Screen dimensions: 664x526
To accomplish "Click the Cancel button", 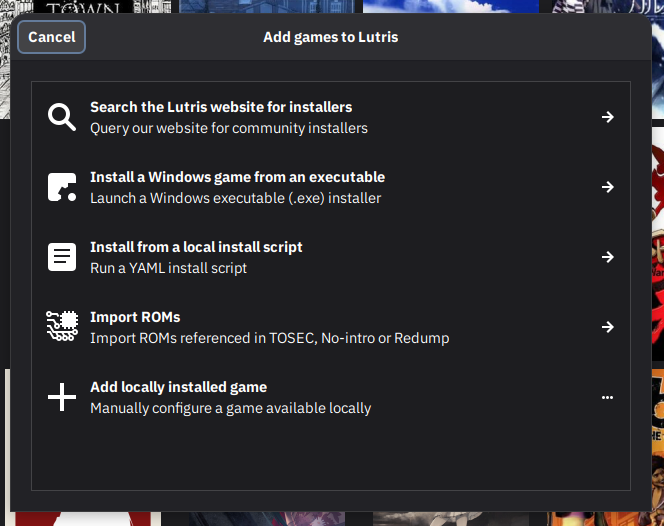I will pyautogui.click(x=52, y=37).
